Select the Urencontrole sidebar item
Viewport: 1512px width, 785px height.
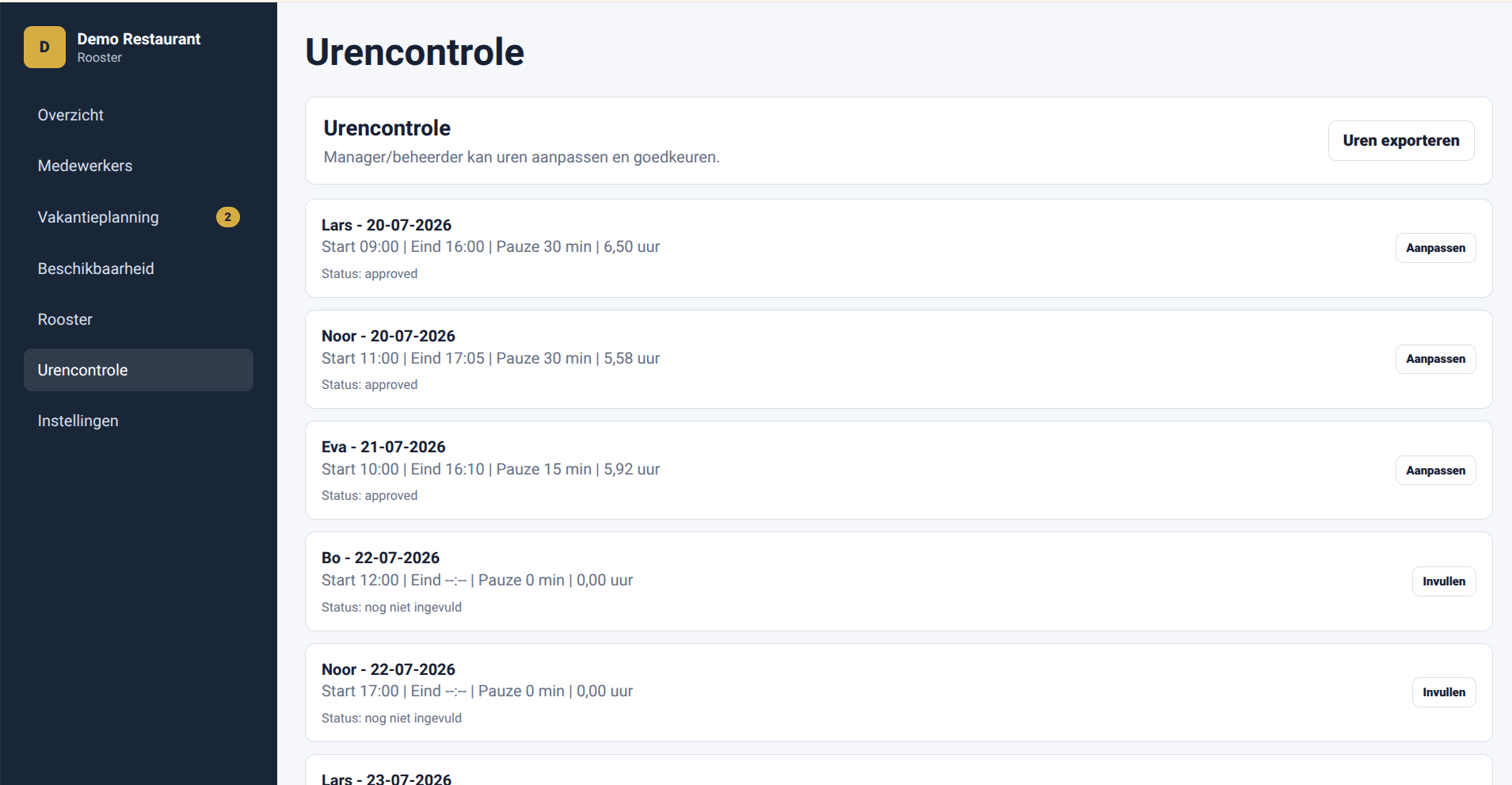point(139,370)
